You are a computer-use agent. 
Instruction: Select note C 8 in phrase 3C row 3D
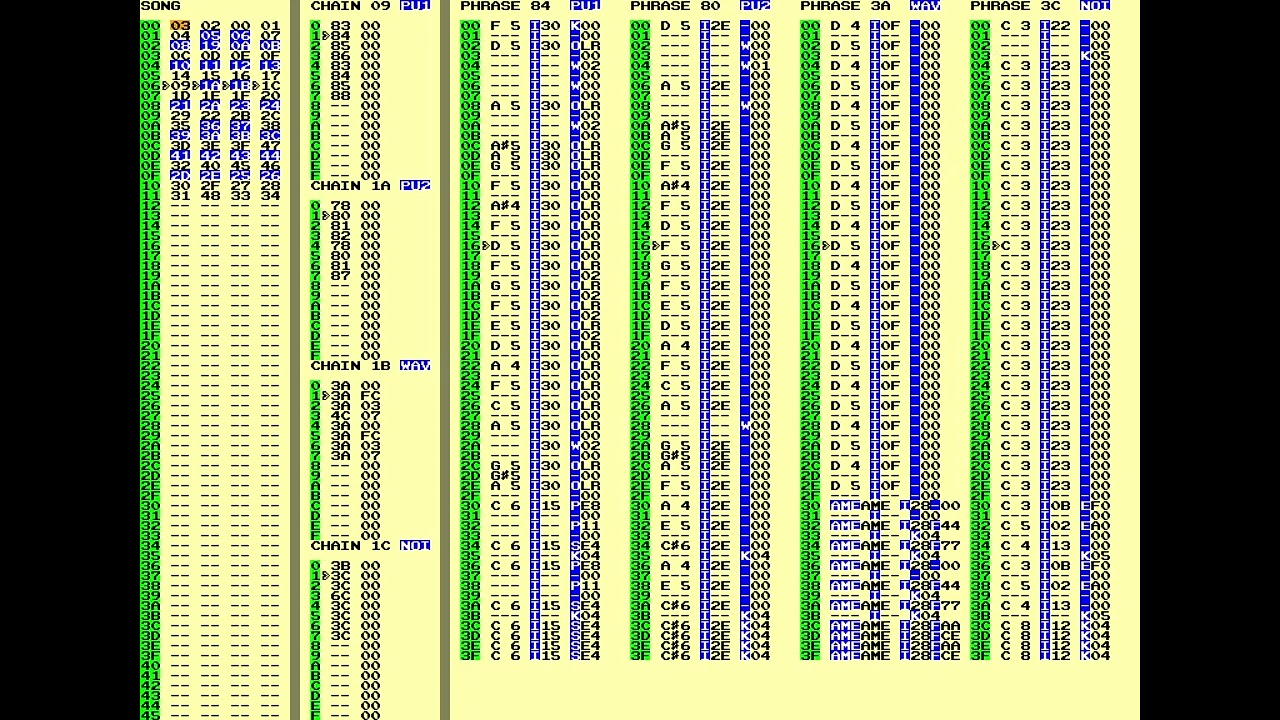tap(1015, 636)
